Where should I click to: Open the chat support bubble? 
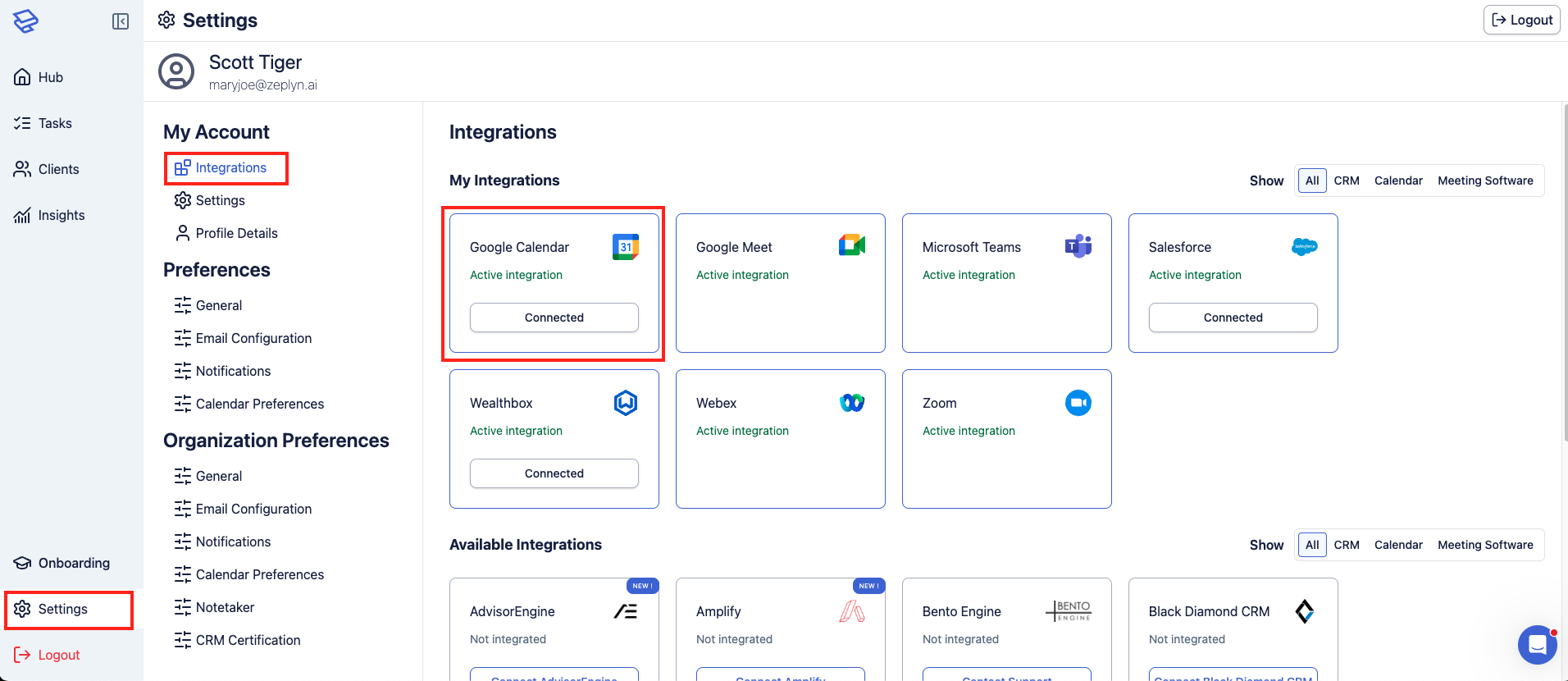tap(1537, 645)
